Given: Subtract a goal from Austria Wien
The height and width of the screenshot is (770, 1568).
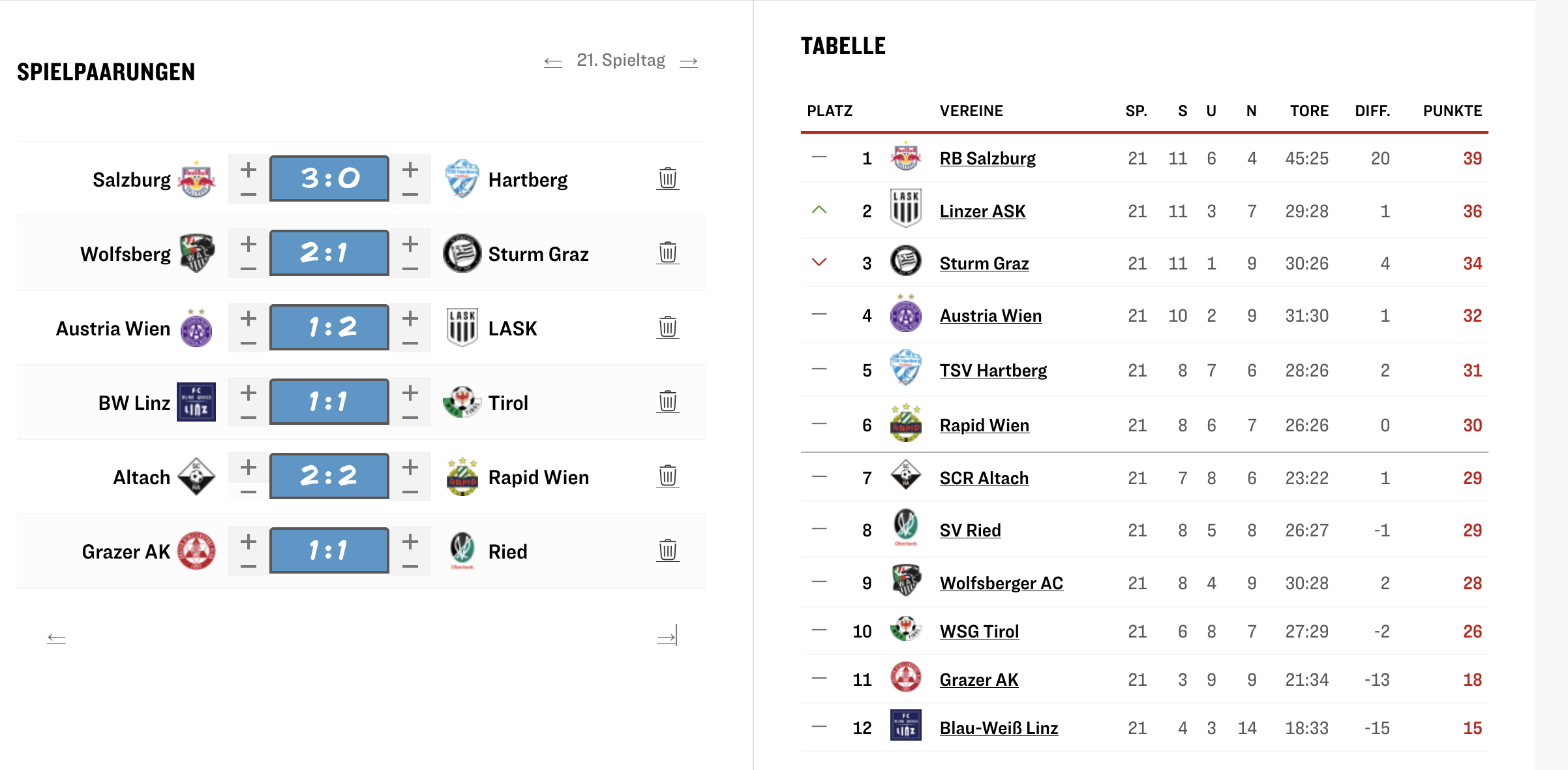Looking at the screenshot, I should [248, 343].
